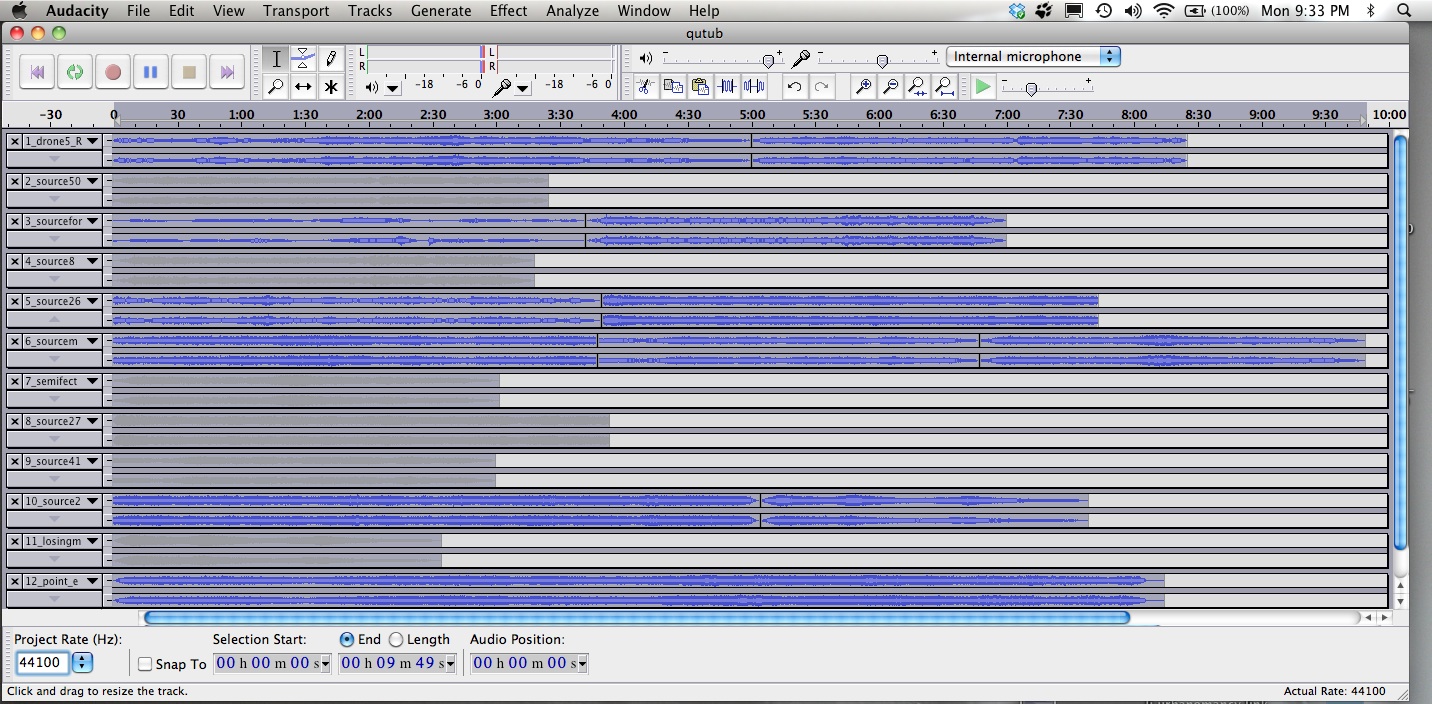Open the Generate menu

click(x=441, y=10)
